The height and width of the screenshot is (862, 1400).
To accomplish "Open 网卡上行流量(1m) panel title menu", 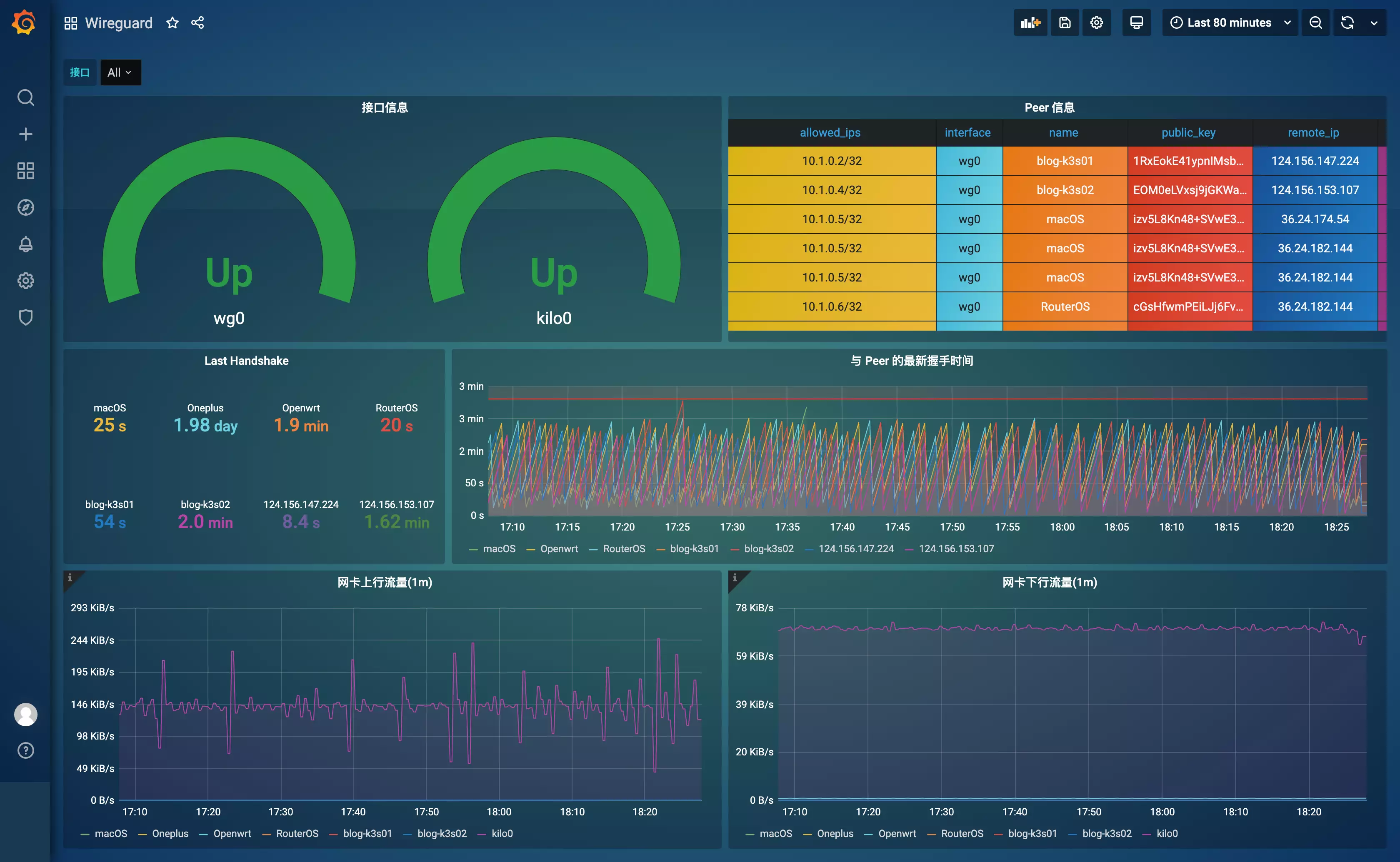I will click(384, 582).
